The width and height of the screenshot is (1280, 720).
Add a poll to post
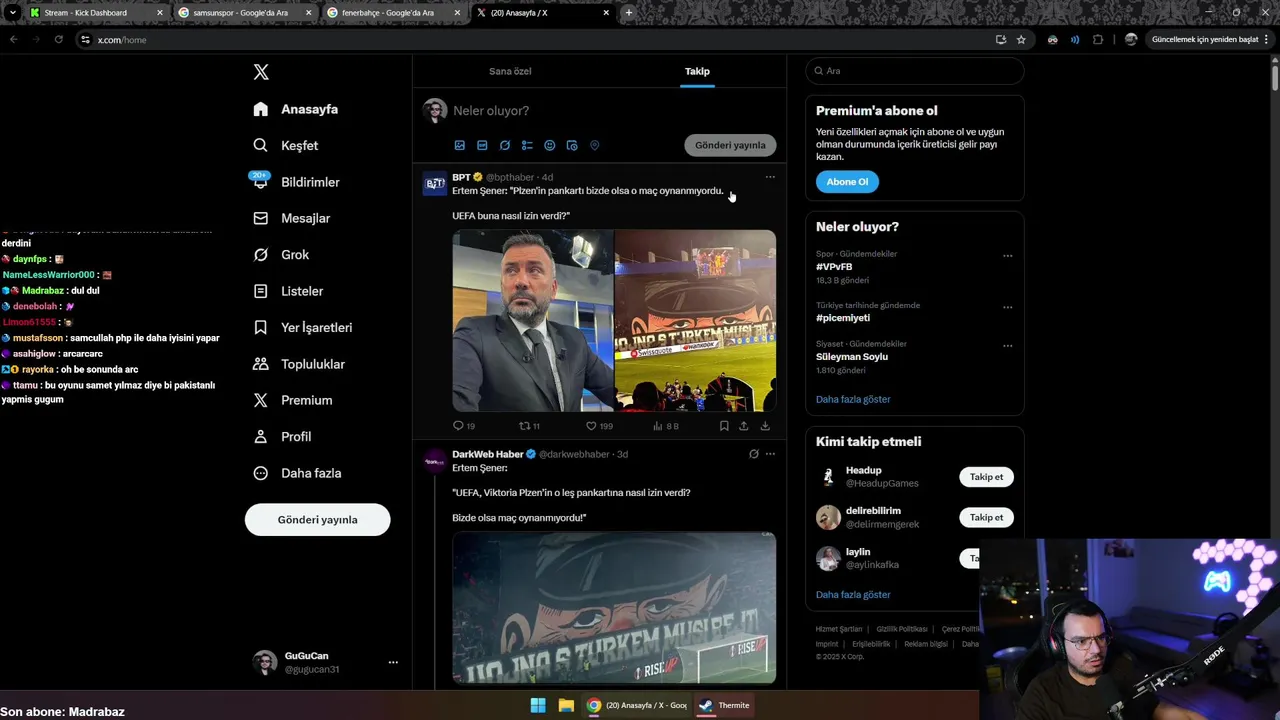pos(527,145)
